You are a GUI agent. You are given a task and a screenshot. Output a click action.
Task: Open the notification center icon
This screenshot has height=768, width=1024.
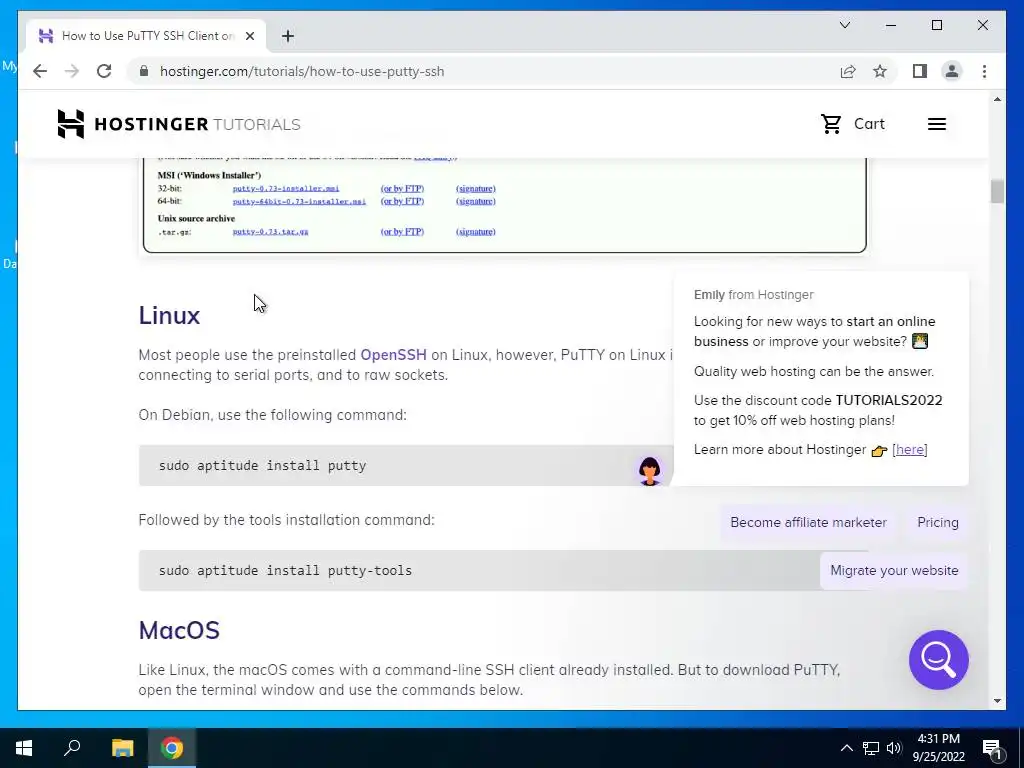pyautogui.click(x=992, y=750)
